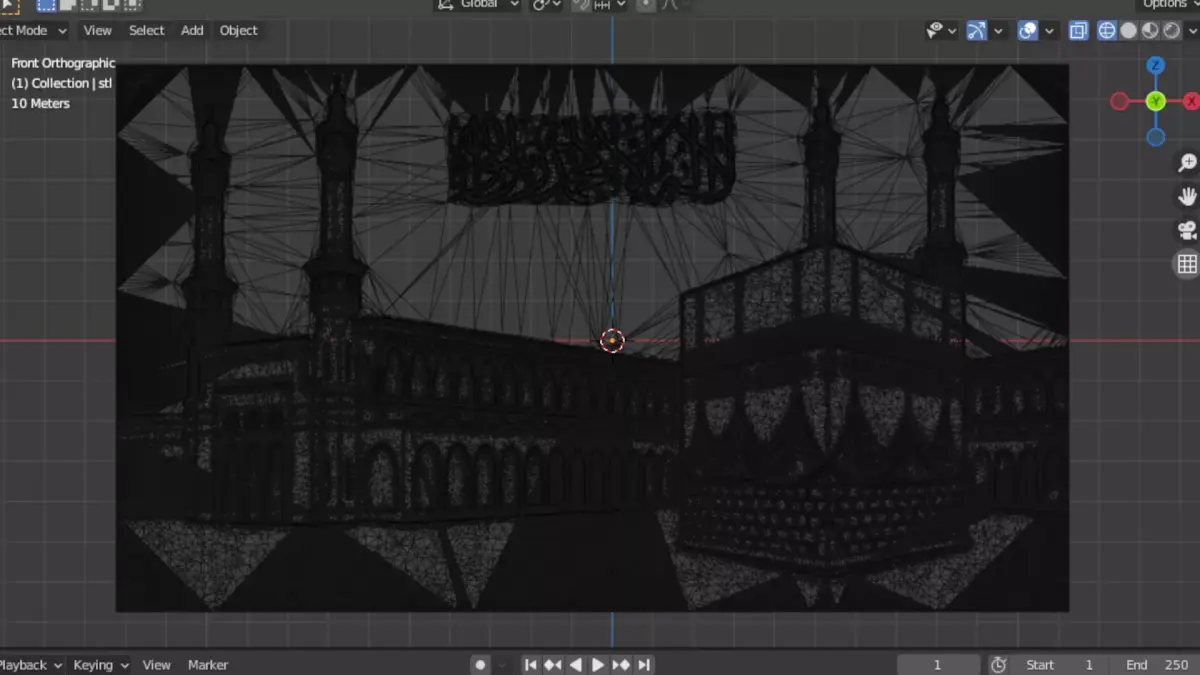Open the Options dropdown

coord(1168,4)
